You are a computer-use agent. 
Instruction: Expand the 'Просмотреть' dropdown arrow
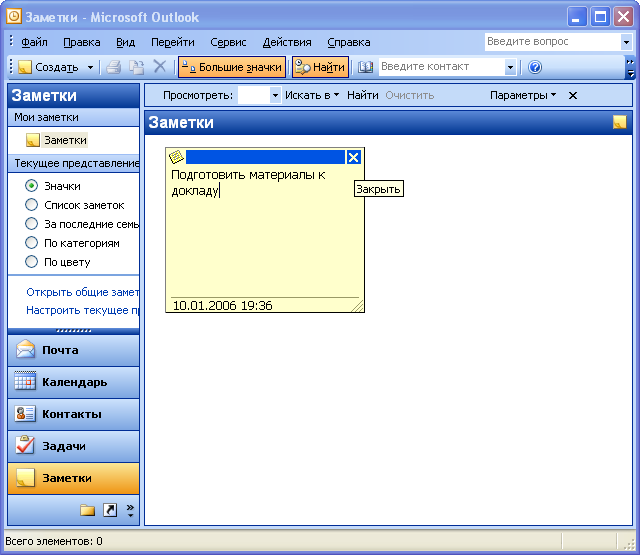coord(276,95)
